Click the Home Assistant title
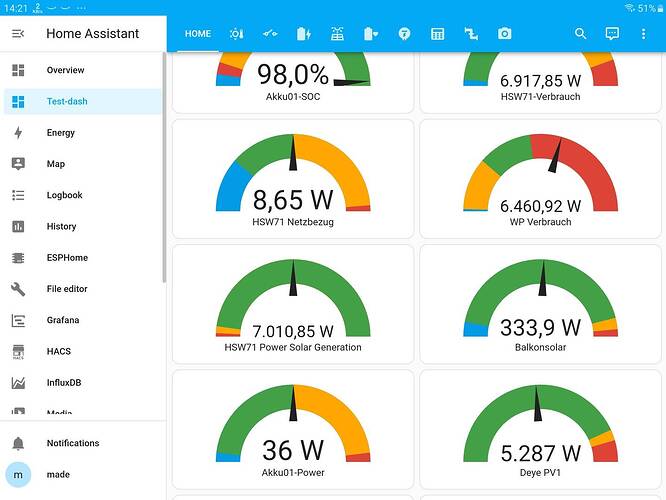The width and height of the screenshot is (666, 500). pyautogui.click(x=93, y=34)
